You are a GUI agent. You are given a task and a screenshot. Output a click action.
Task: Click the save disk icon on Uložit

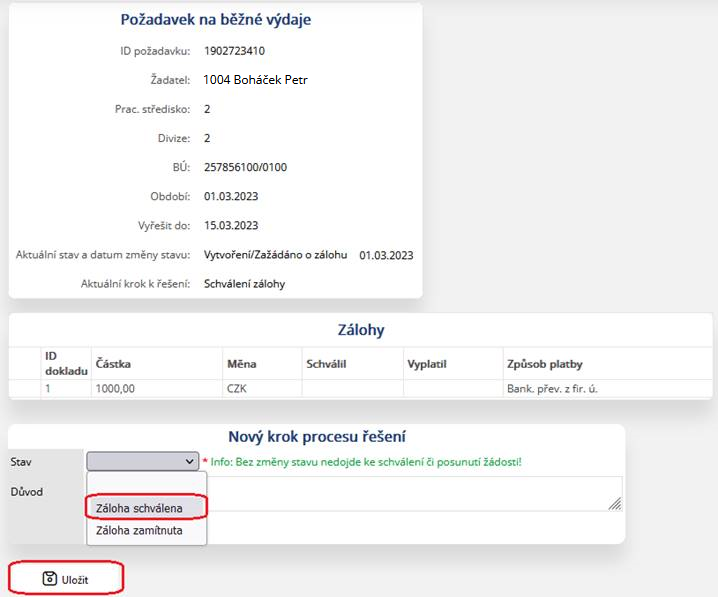pos(49,579)
